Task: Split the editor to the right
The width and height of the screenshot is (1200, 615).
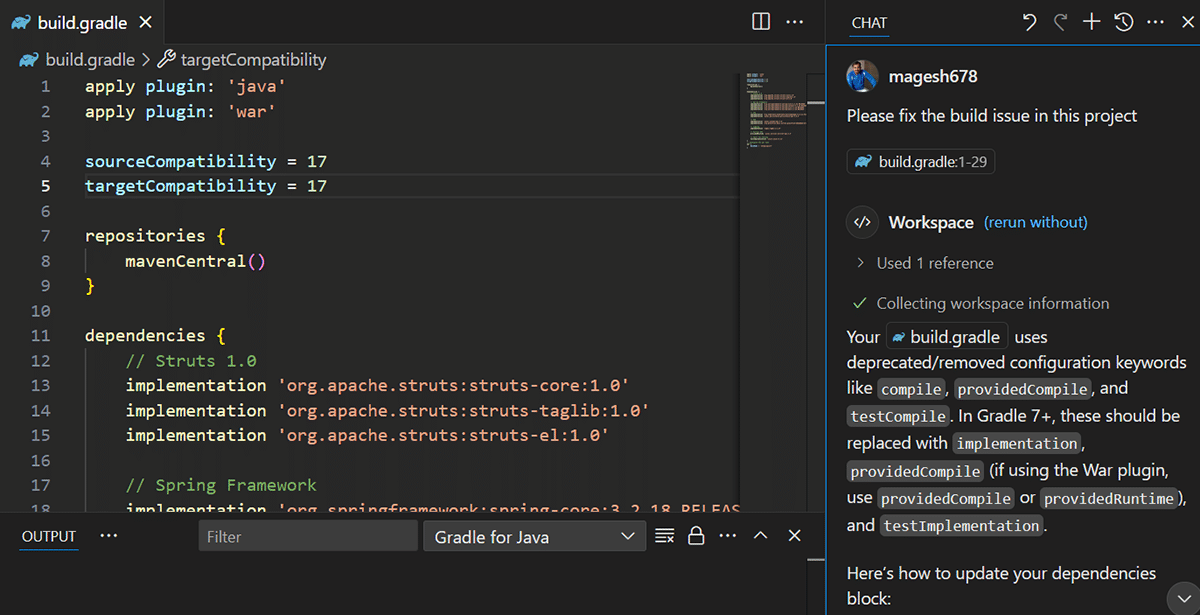Action: pos(761,22)
